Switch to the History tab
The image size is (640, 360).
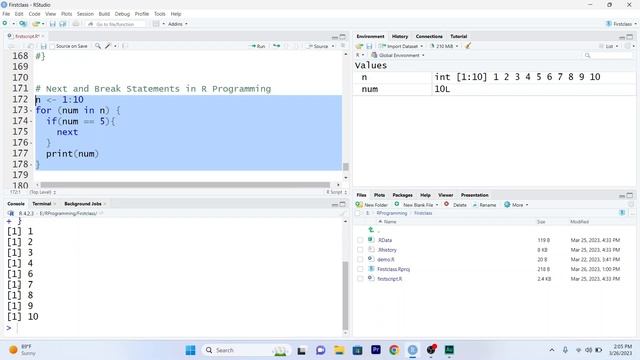click(x=400, y=36)
